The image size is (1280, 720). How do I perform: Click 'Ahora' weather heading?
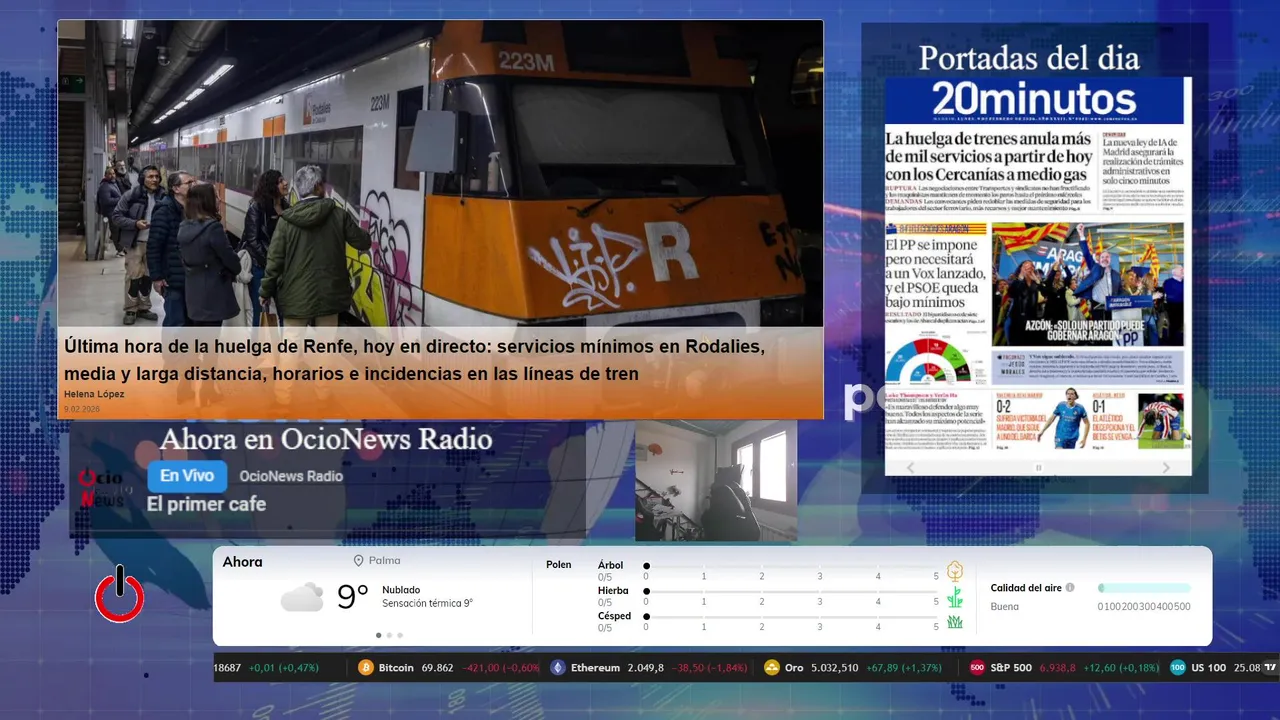243,562
